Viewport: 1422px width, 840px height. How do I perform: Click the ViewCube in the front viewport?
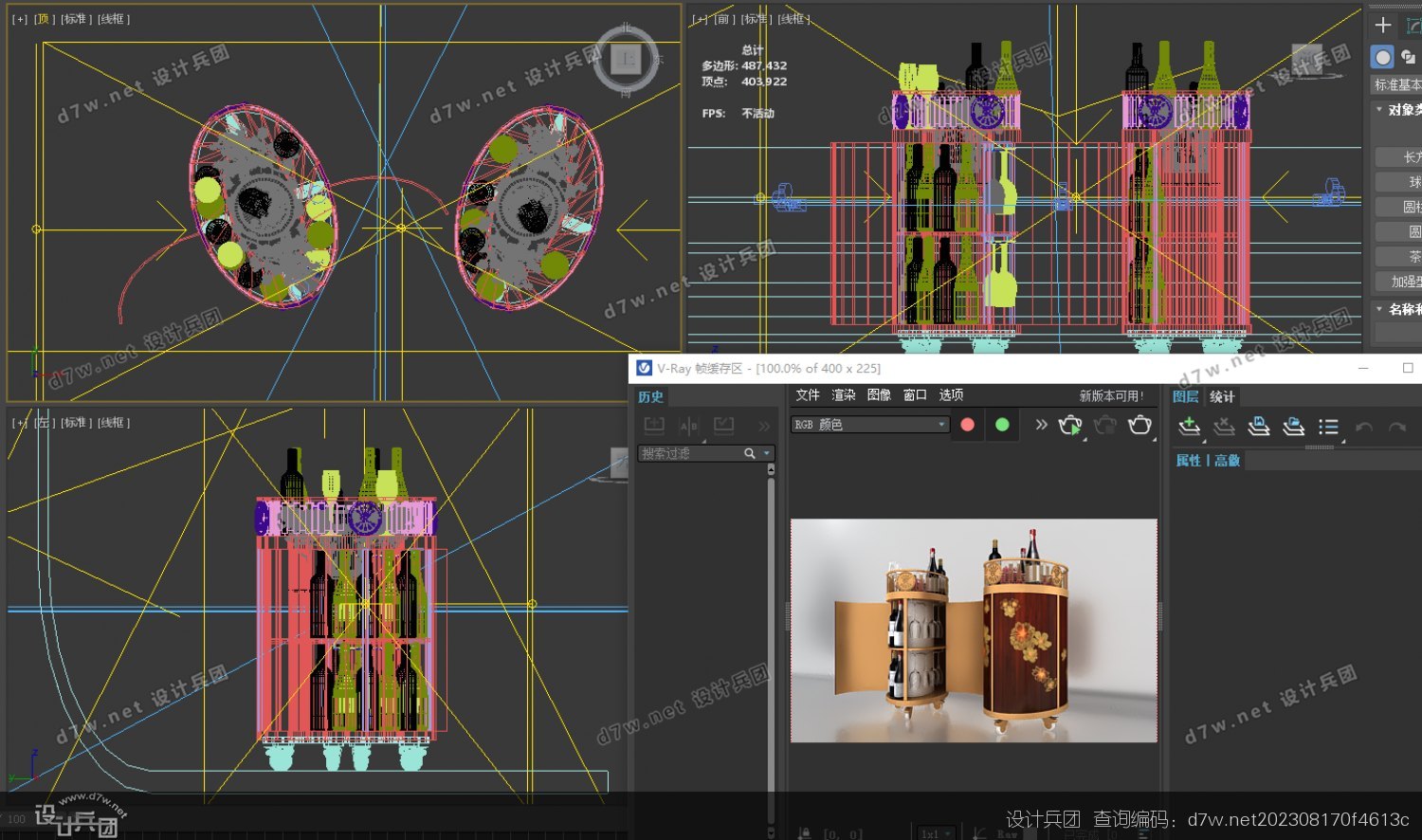tap(1307, 58)
